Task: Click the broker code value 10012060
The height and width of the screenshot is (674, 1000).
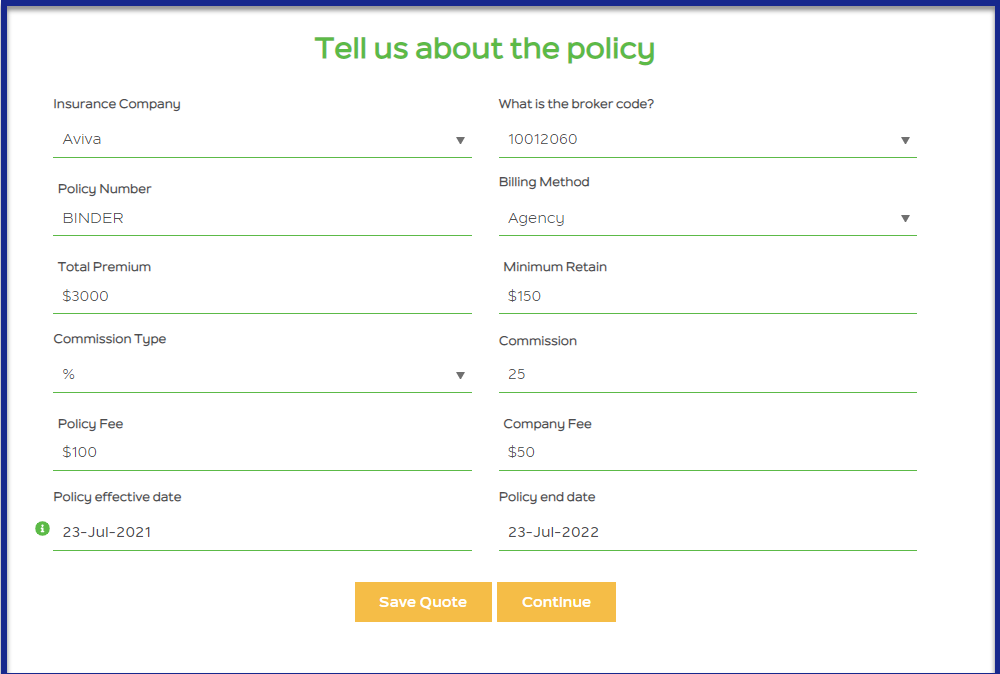Action: [543, 139]
